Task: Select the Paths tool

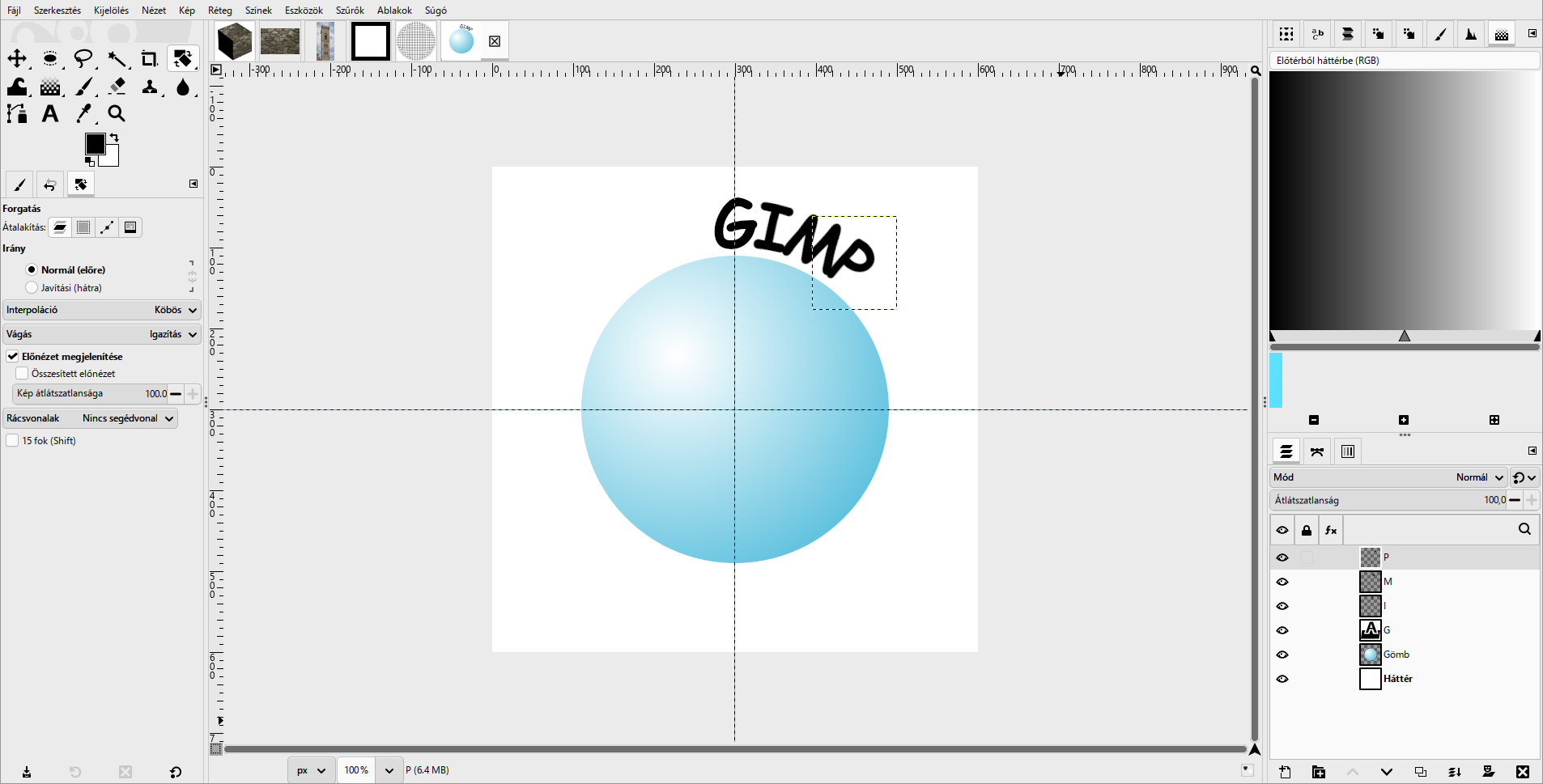Action: point(17,113)
